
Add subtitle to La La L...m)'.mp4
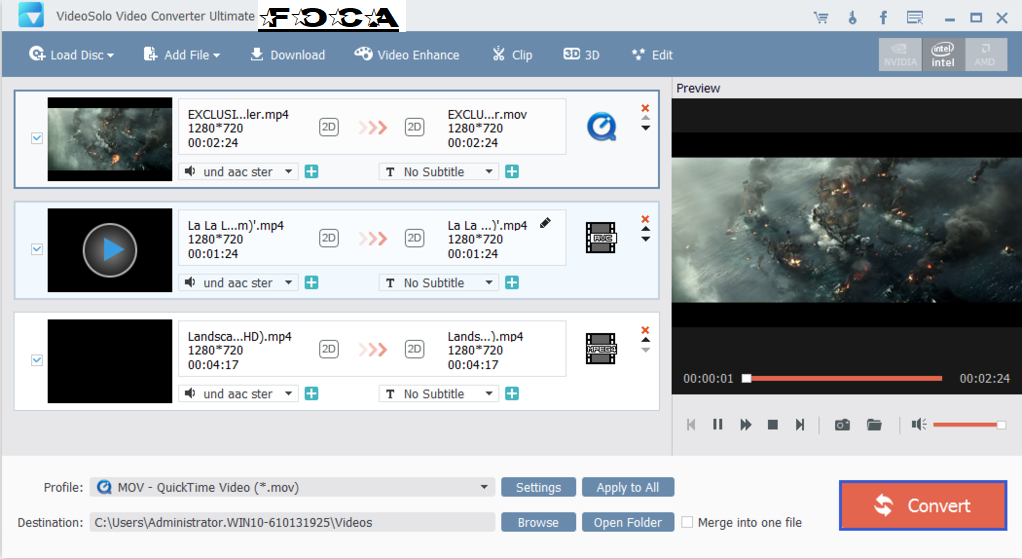coord(512,283)
